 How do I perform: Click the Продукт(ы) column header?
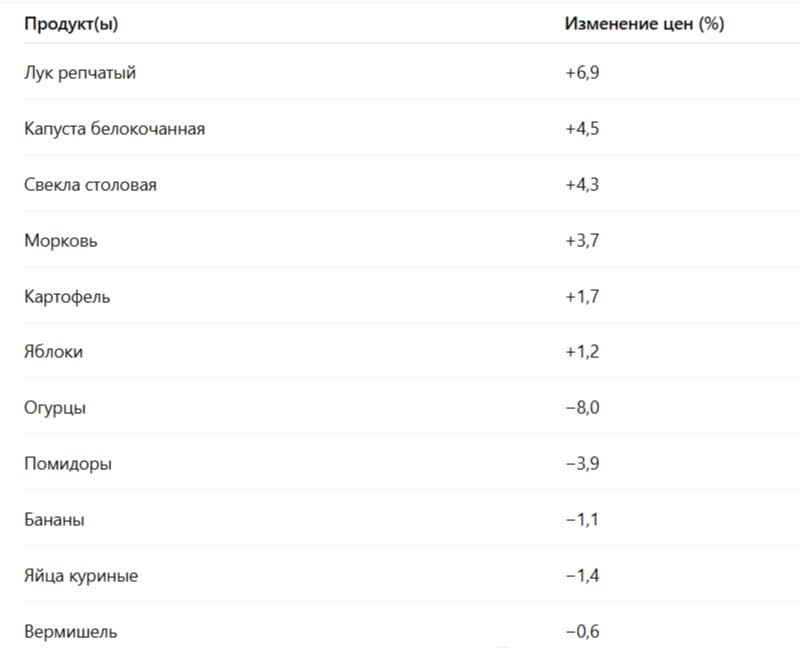point(71,24)
